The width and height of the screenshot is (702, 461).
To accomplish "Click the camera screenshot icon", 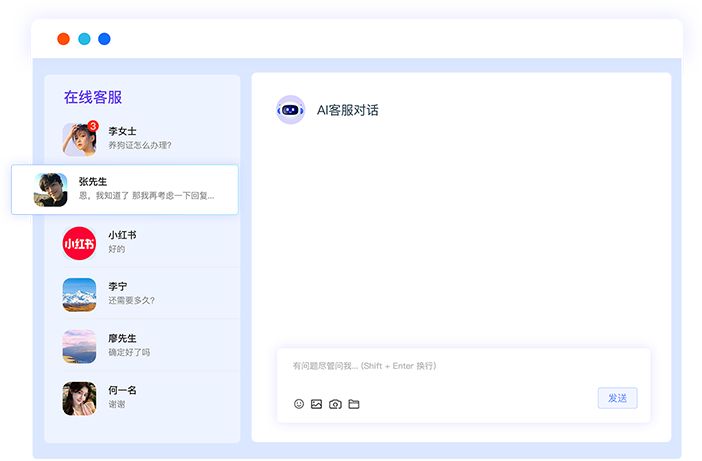I will click(335, 404).
